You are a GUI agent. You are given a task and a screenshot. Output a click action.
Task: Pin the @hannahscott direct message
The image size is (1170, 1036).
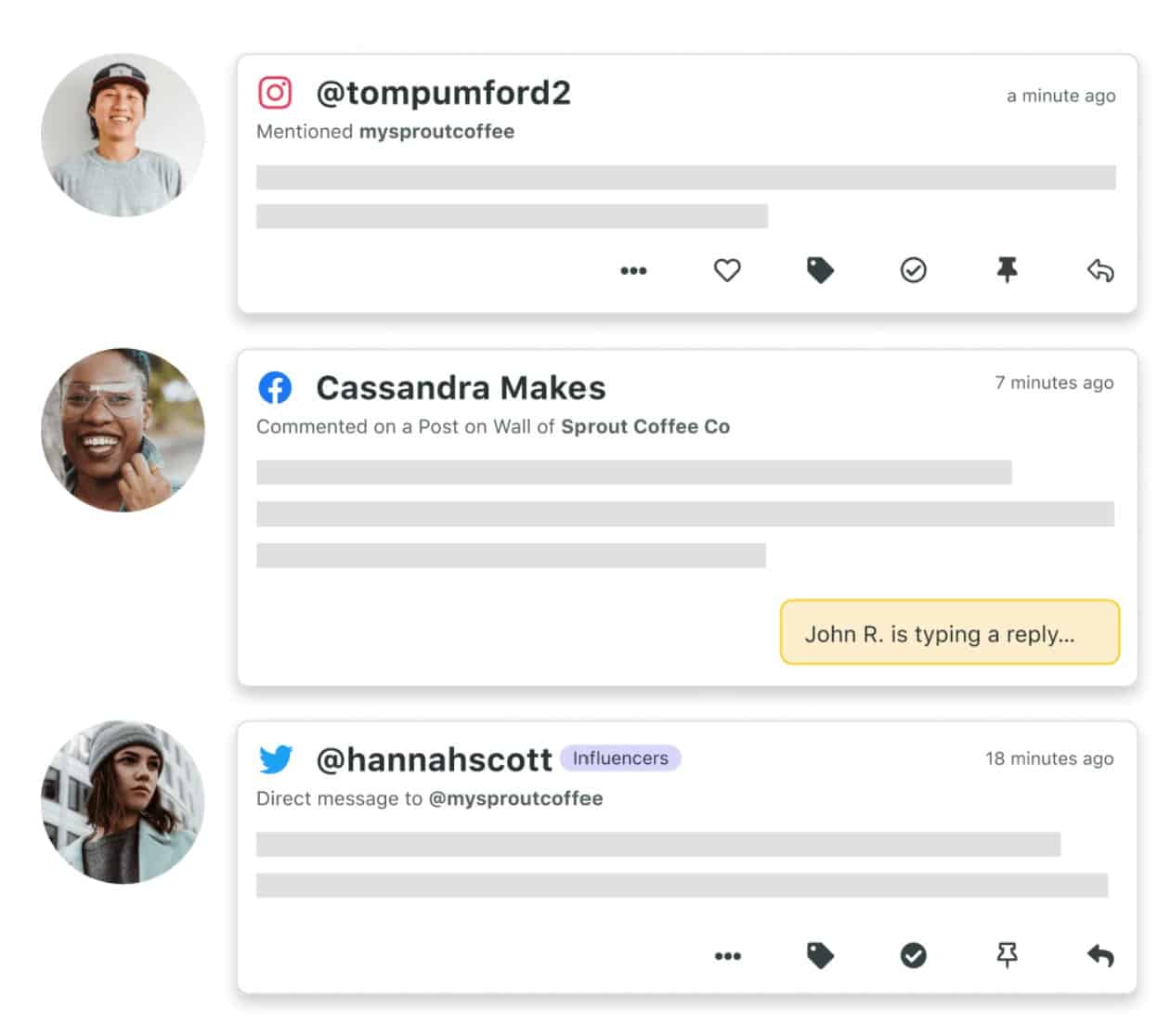tap(1007, 955)
